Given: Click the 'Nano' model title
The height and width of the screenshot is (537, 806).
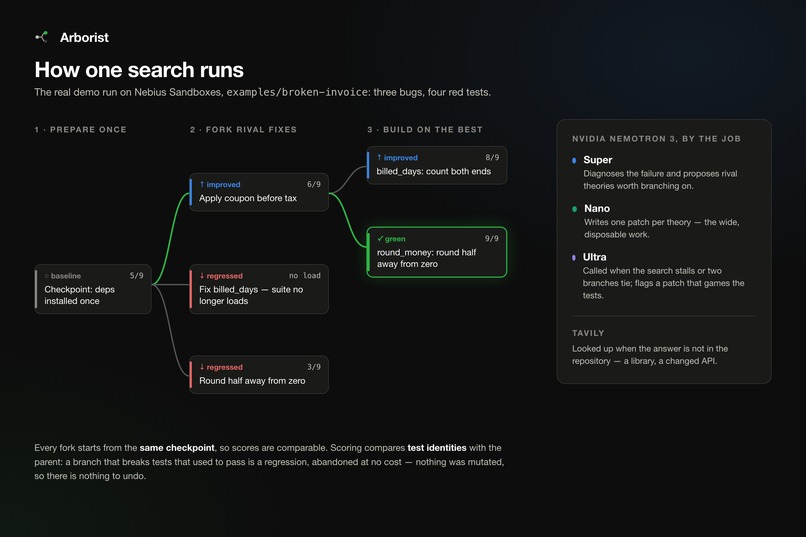Looking at the screenshot, I should (597, 209).
